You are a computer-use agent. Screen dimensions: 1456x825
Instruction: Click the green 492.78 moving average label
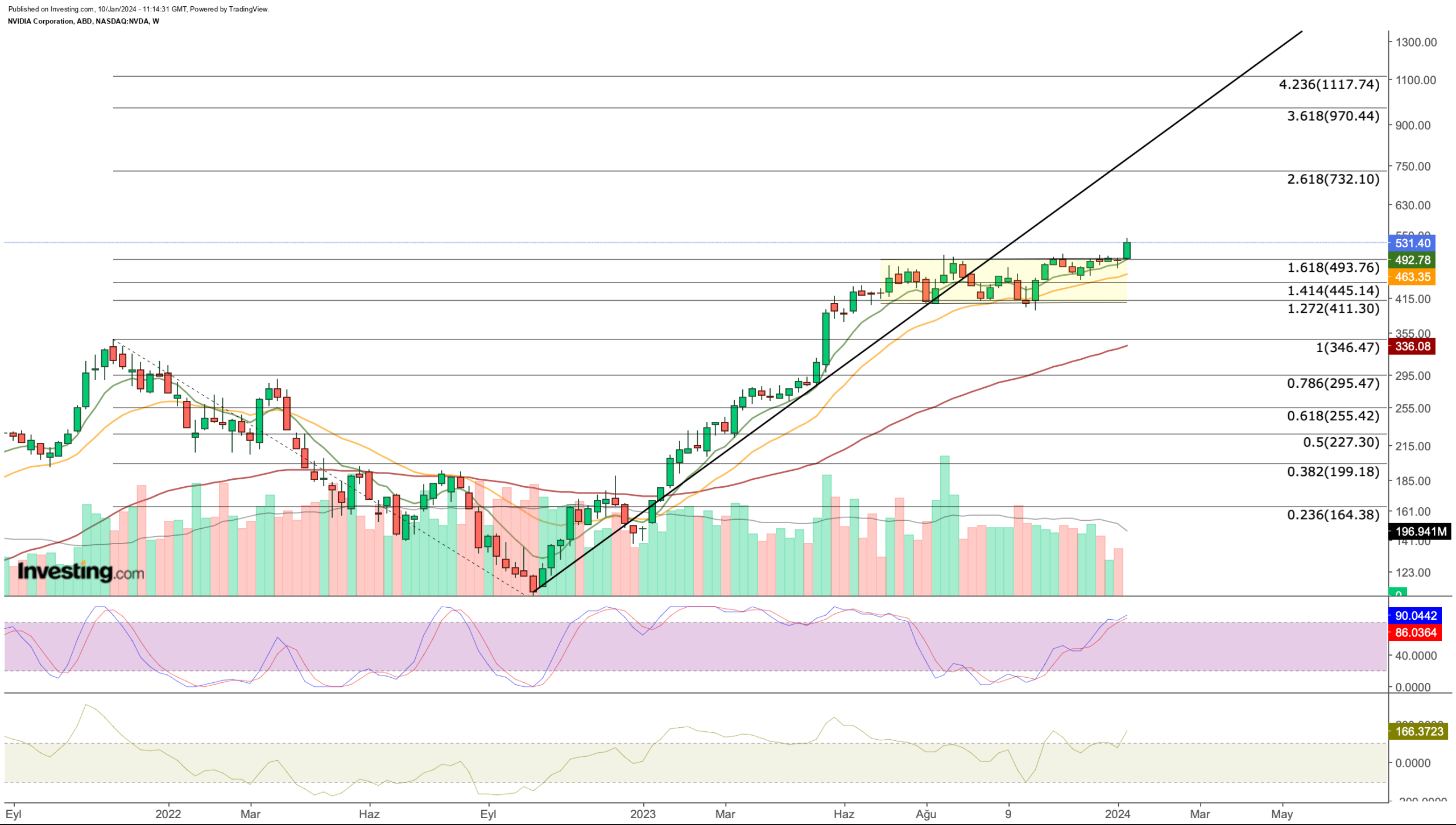tap(1412, 260)
